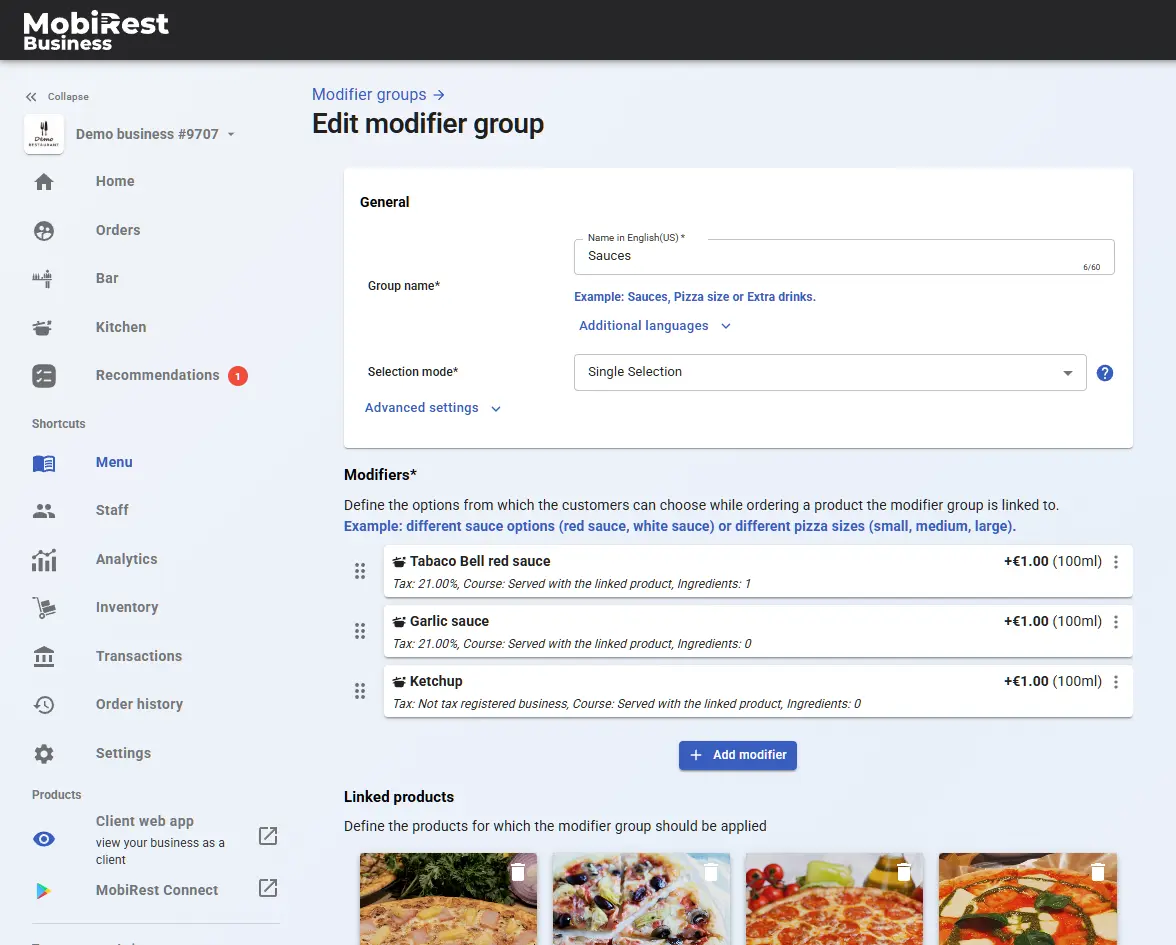
Task: Navigate back via Modifier groups breadcrumb
Action: click(377, 95)
